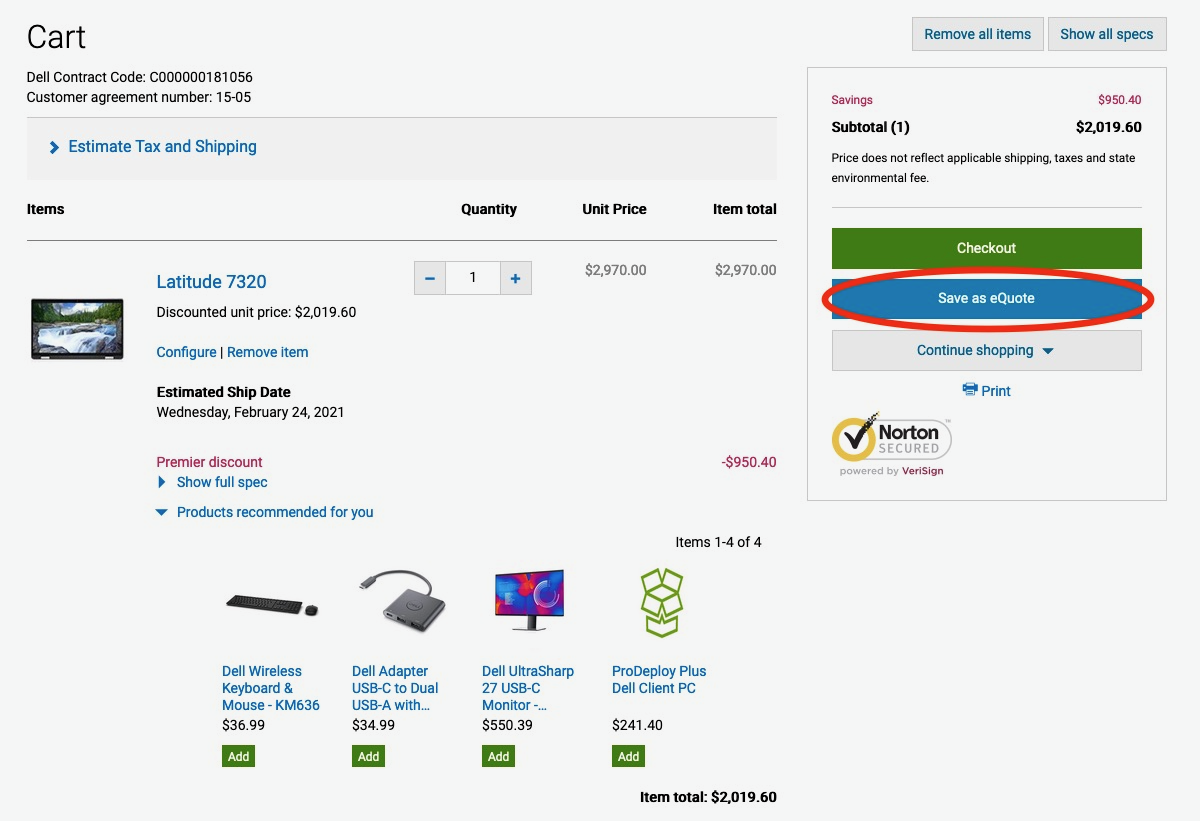Screen dimensions: 1200x821
Task: Open Continue shopping dropdown
Action: [x=986, y=350]
